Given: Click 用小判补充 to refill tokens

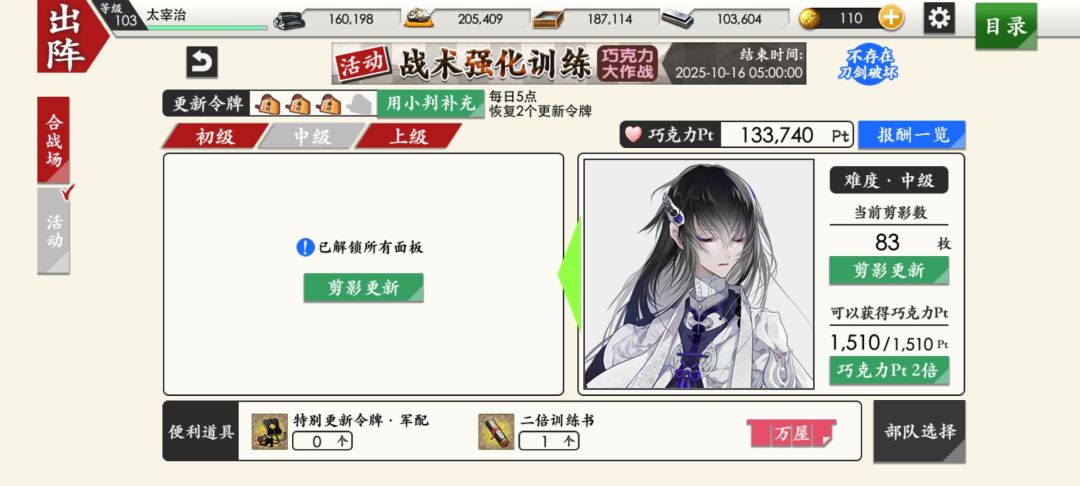Looking at the screenshot, I should tap(430, 104).
